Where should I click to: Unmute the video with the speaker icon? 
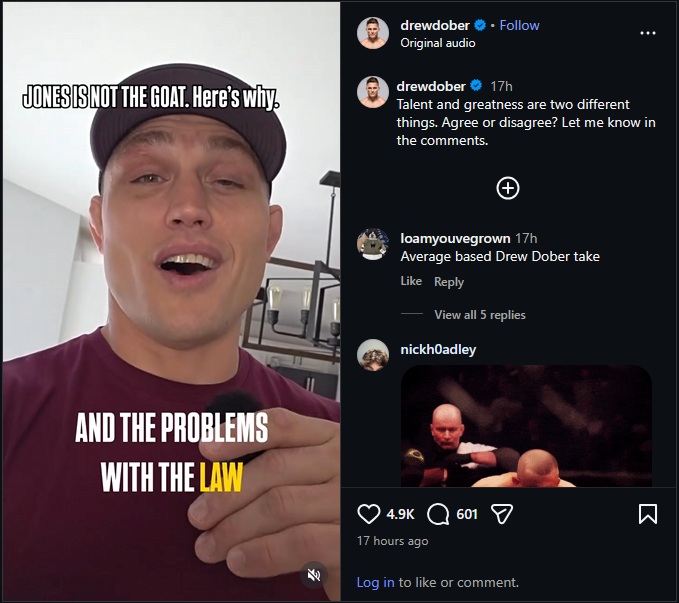(314, 575)
